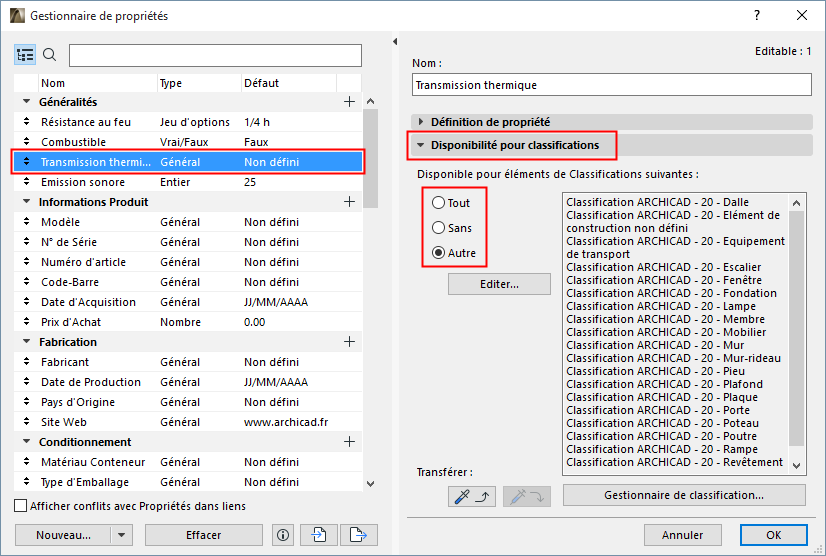Select the Date d'Acquisition property
Screen dimensions: 826x556
click(x=189, y=302)
